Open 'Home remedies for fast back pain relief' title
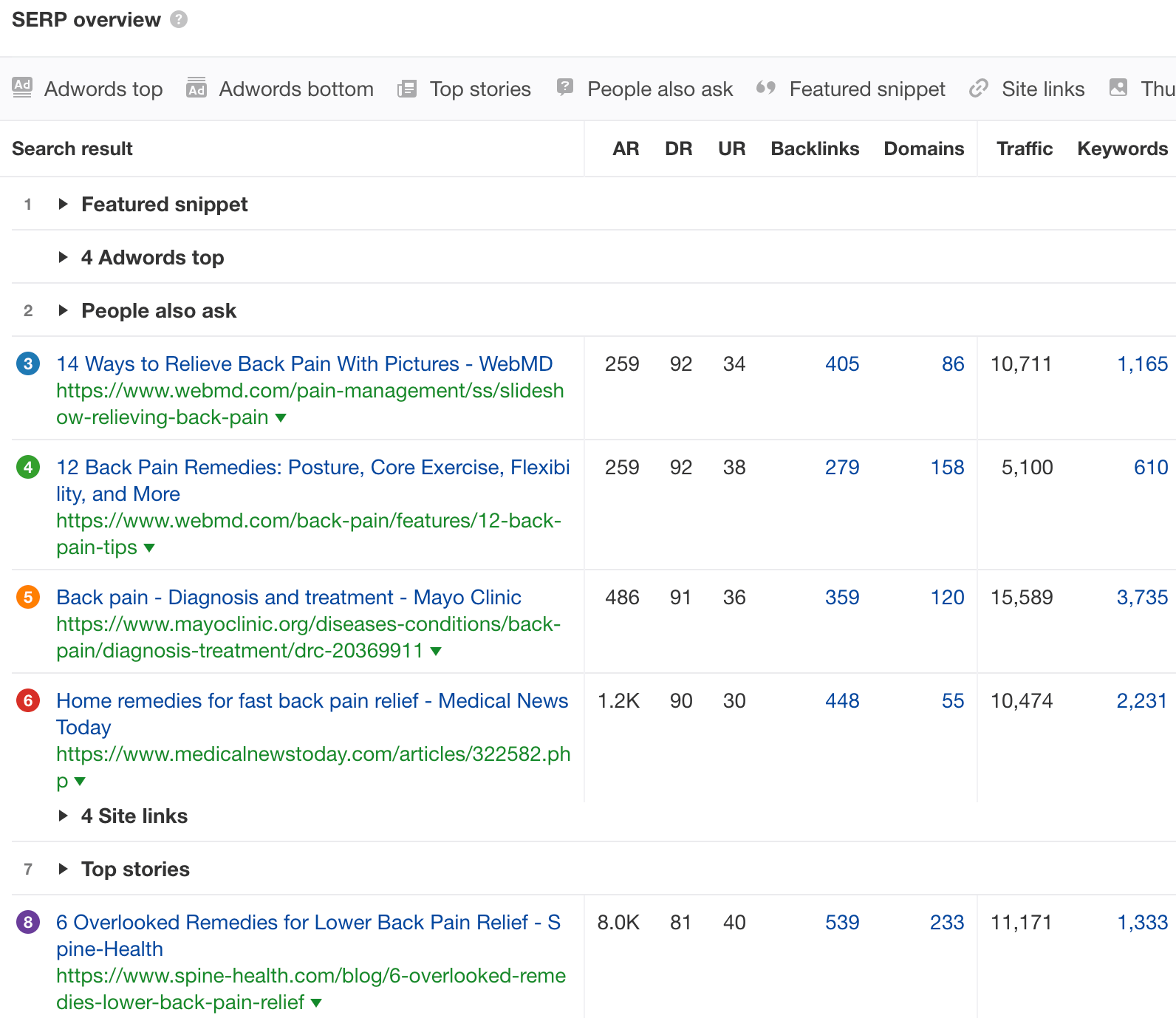 (x=312, y=714)
